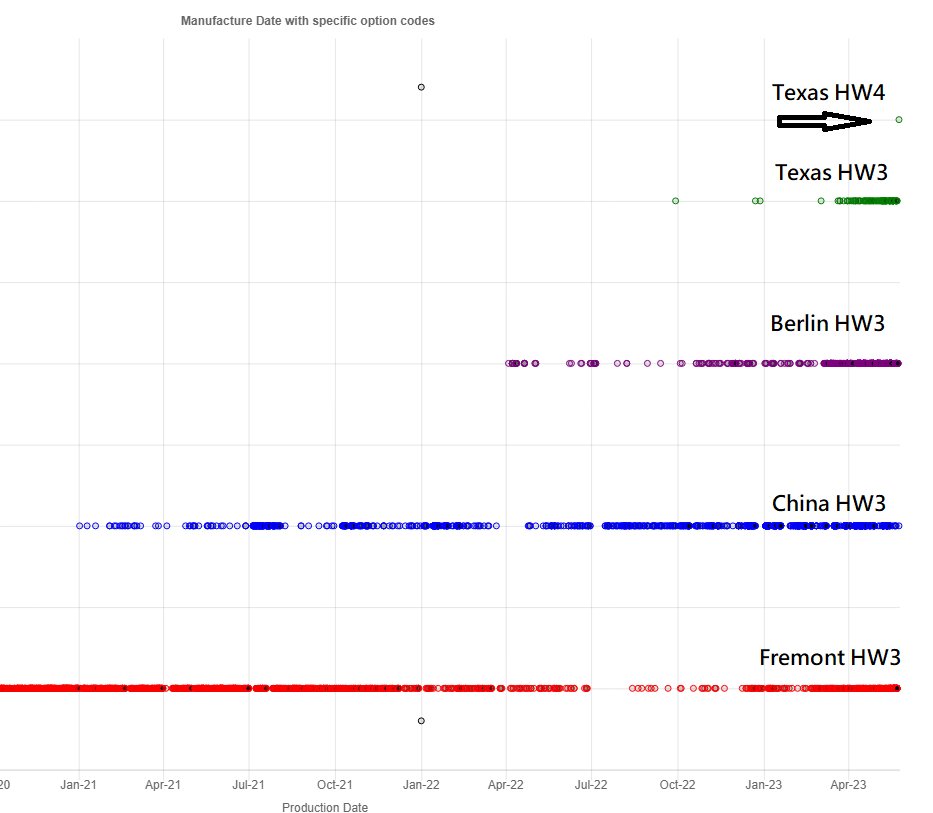Select the isolated green Texas HW3 point near Oct-22
This screenshot has width=933, height=813.
pos(675,201)
